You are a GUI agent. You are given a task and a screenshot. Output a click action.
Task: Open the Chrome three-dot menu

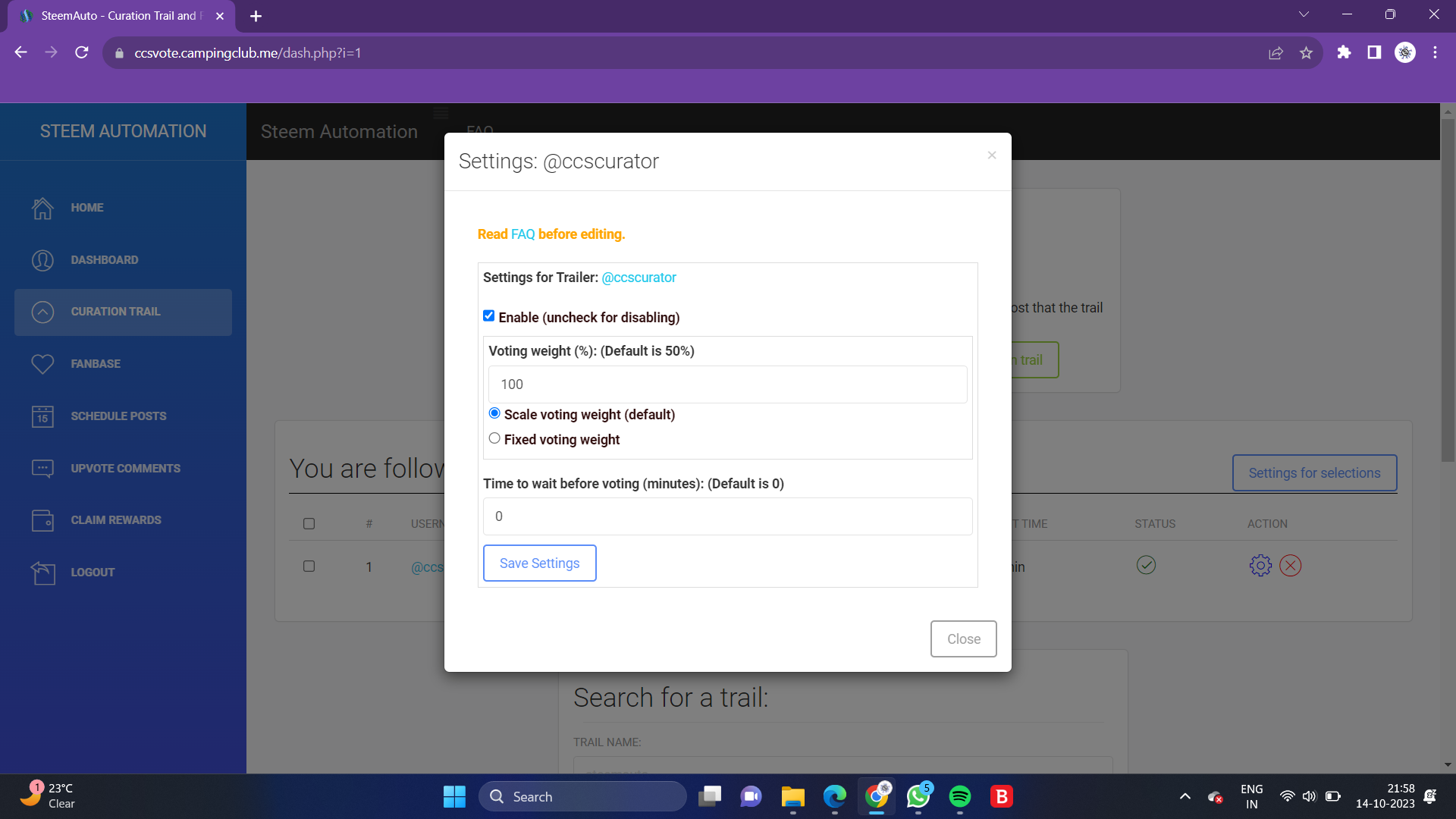(1435, 53)
